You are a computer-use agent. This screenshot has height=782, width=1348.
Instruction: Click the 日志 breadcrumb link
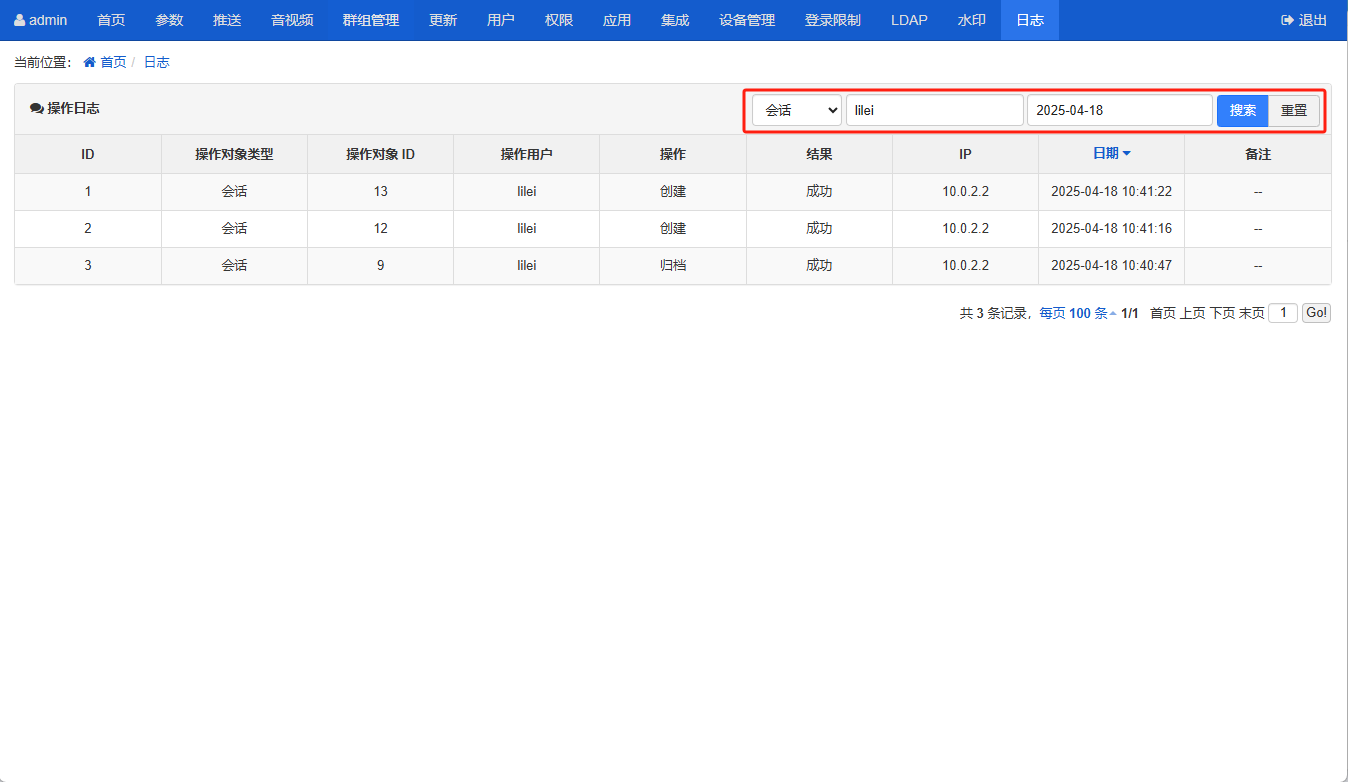click(x=156, y=62)
